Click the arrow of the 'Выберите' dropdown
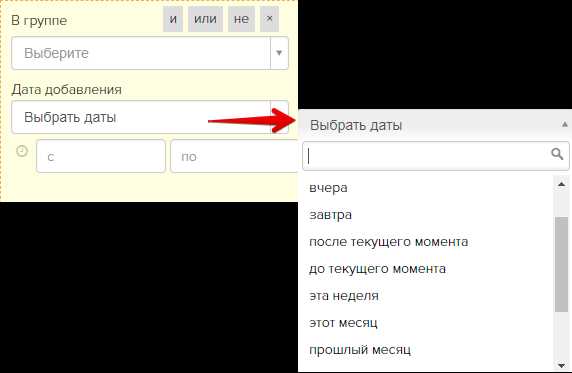This screenshot has width=572, height=373. click(x=279, y=53)
